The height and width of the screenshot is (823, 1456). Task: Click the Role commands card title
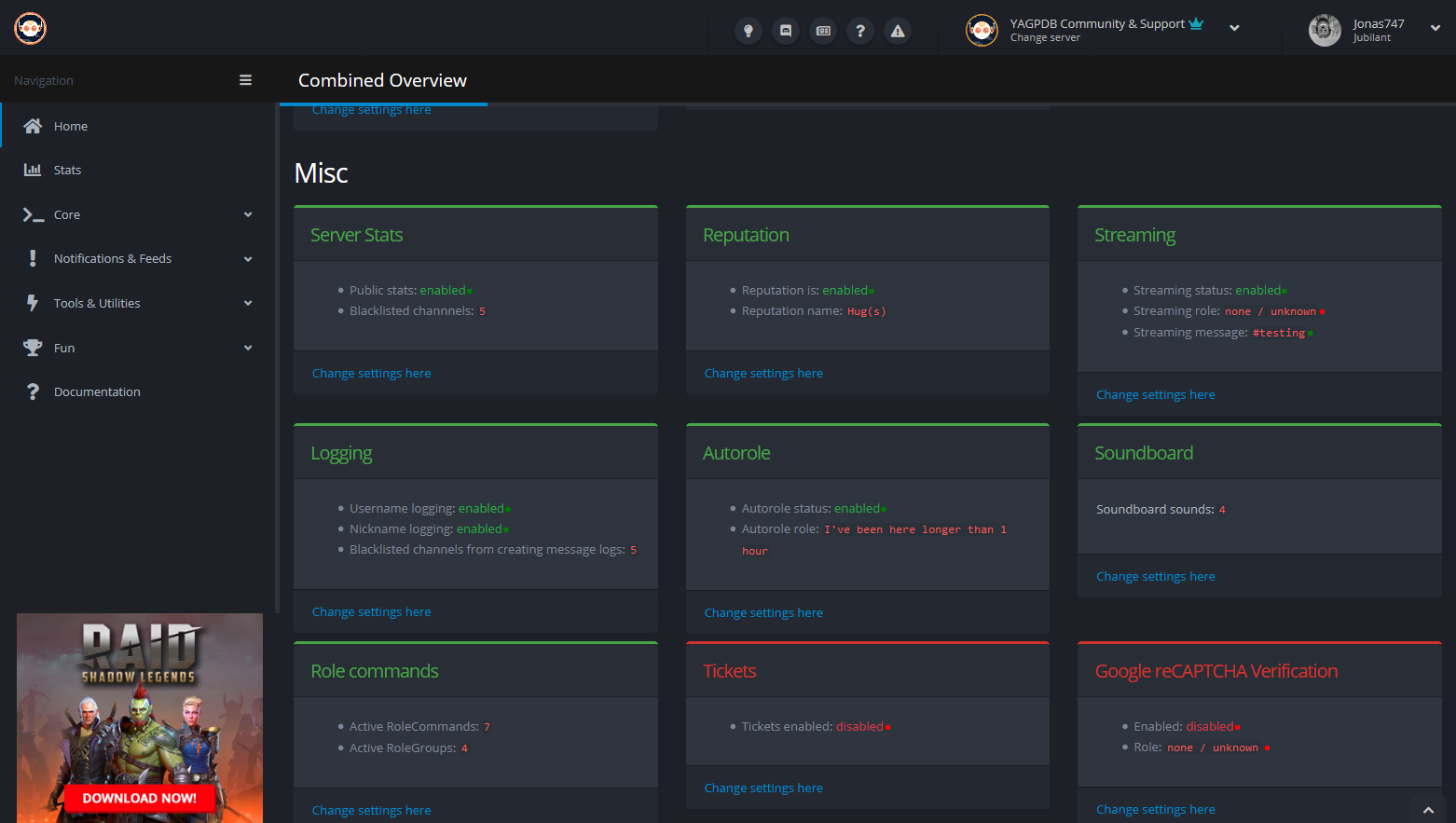(x=375, y=671)
